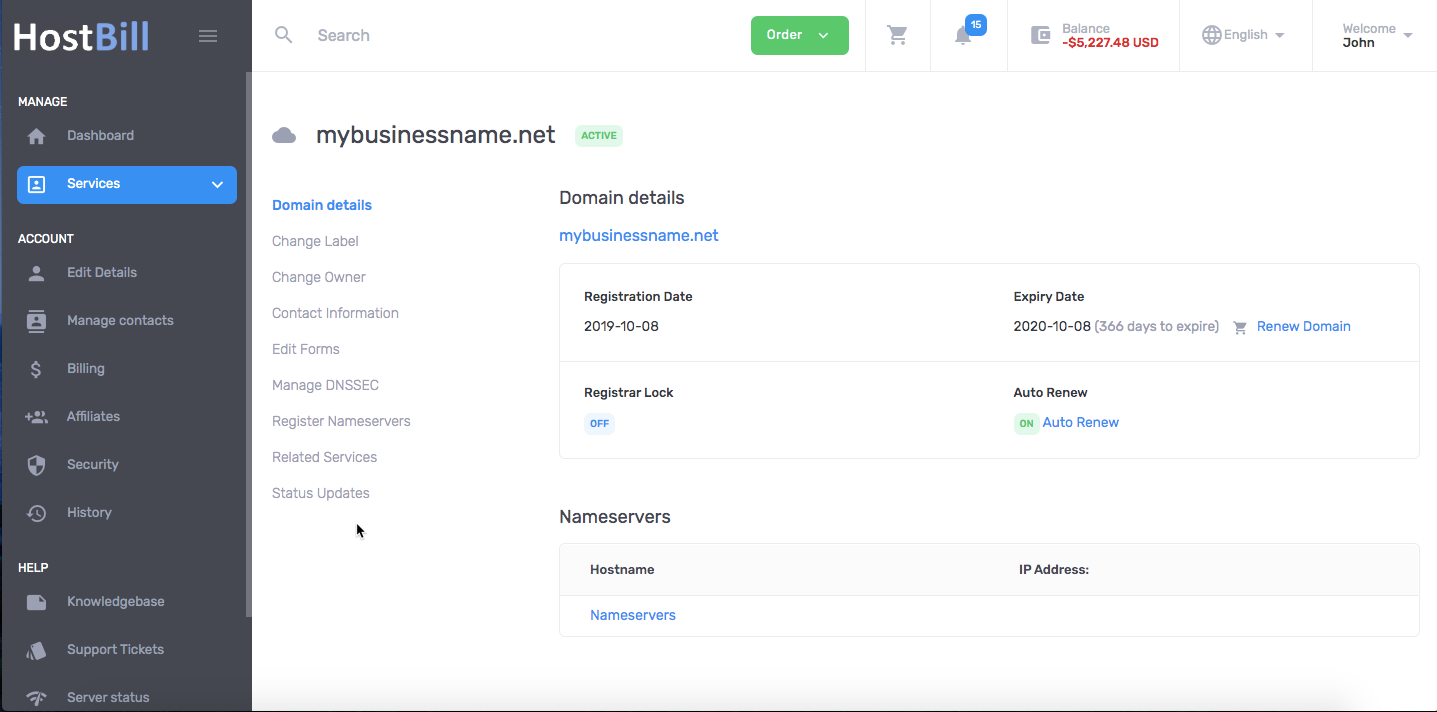
Task: Click the Support Tickets icon
Action: (36, 649)
